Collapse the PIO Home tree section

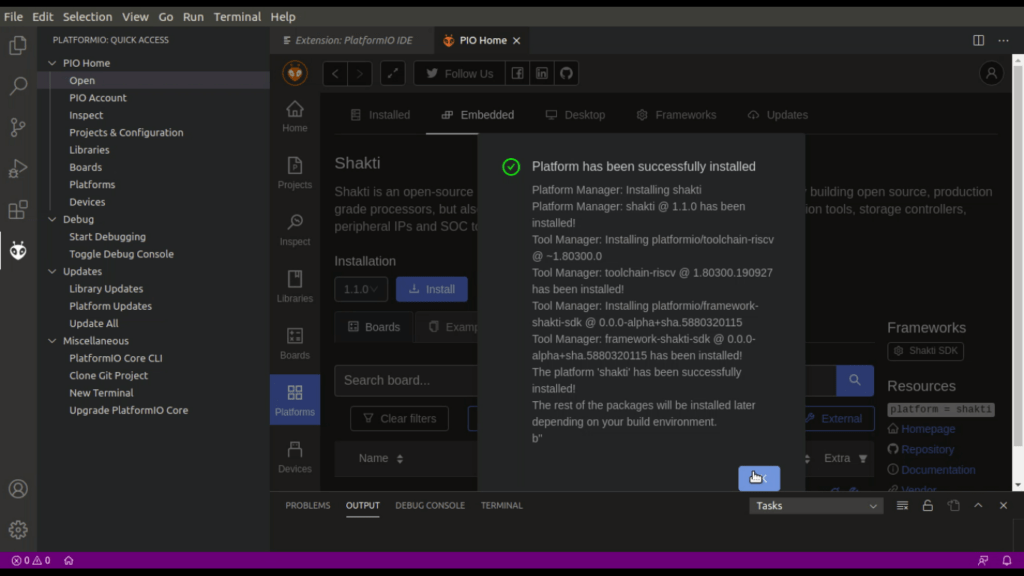[x=52, y=63]
